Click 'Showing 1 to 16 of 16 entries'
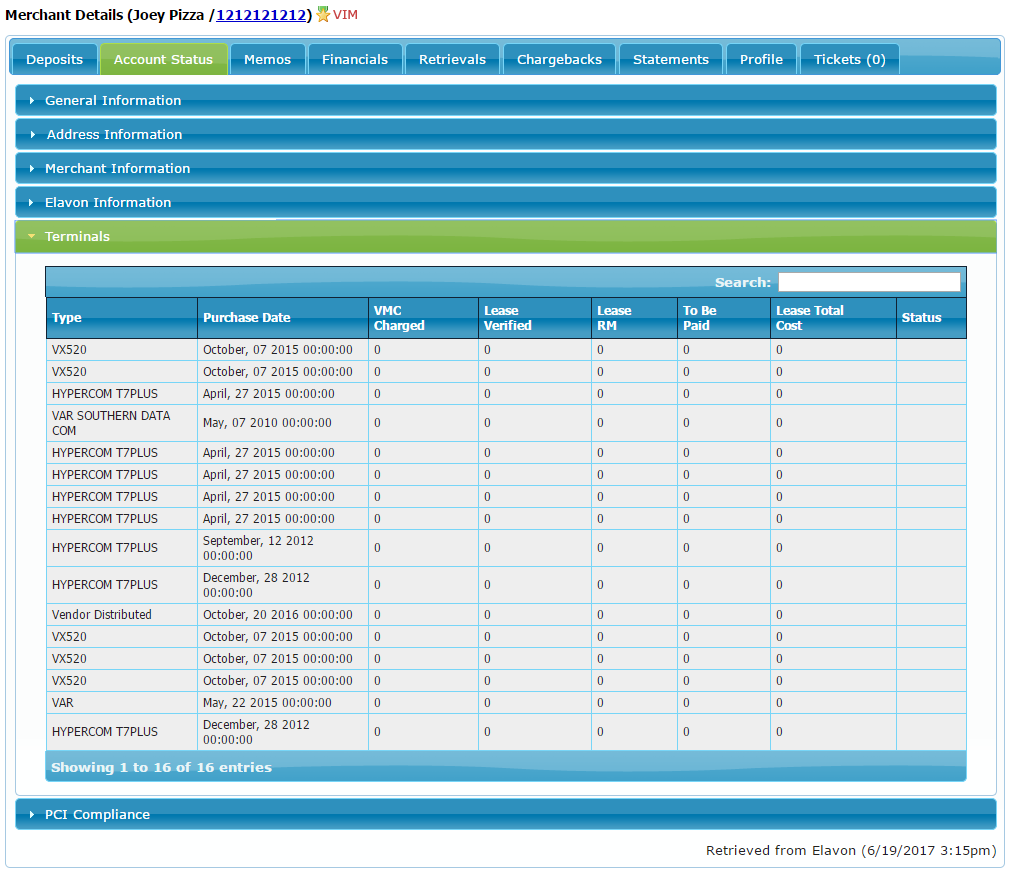This screenshot has width=1018, height=878. [x=161, y=767]
